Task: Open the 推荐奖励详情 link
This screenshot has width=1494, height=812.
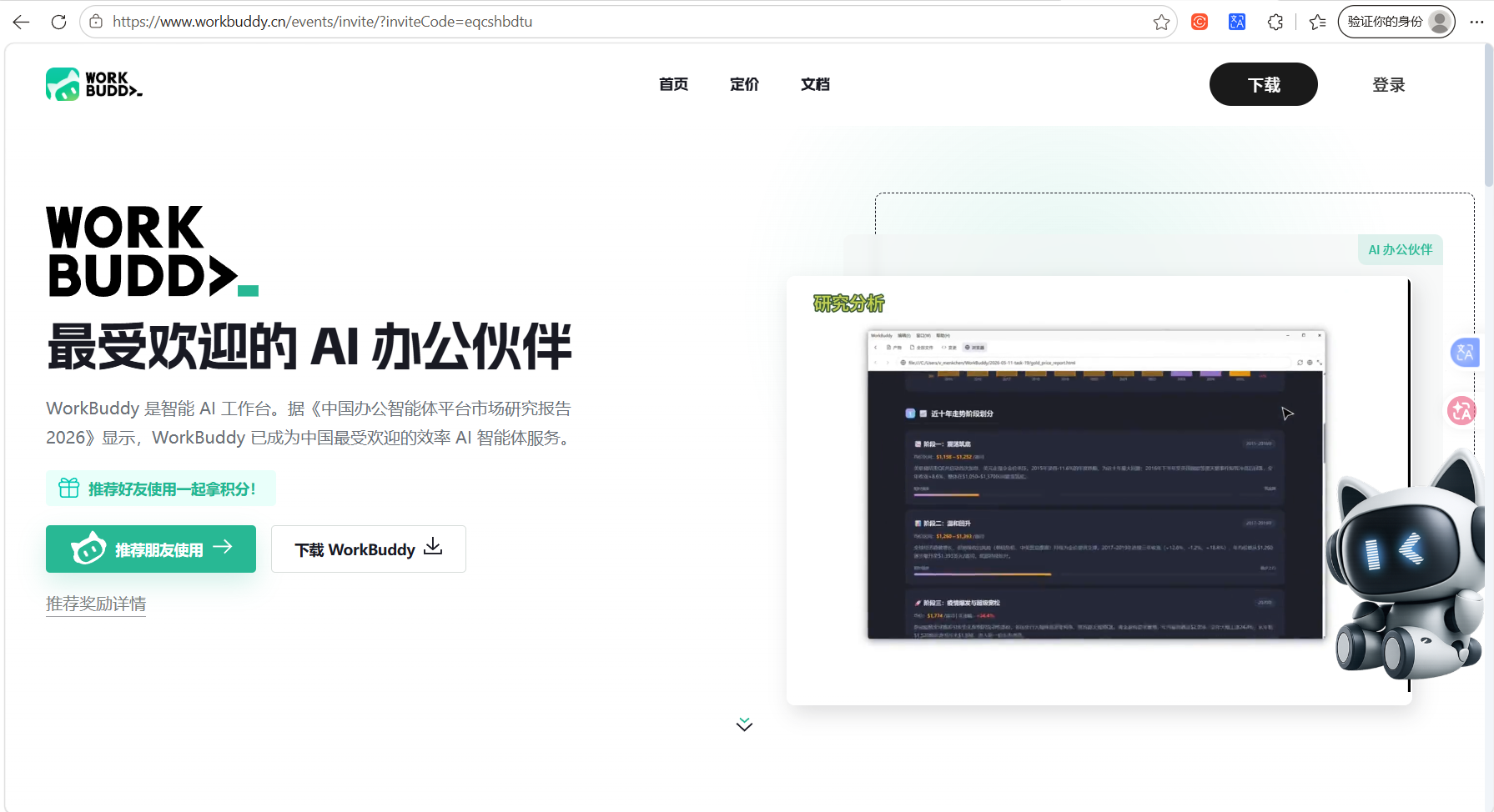Action: point(96,604)
